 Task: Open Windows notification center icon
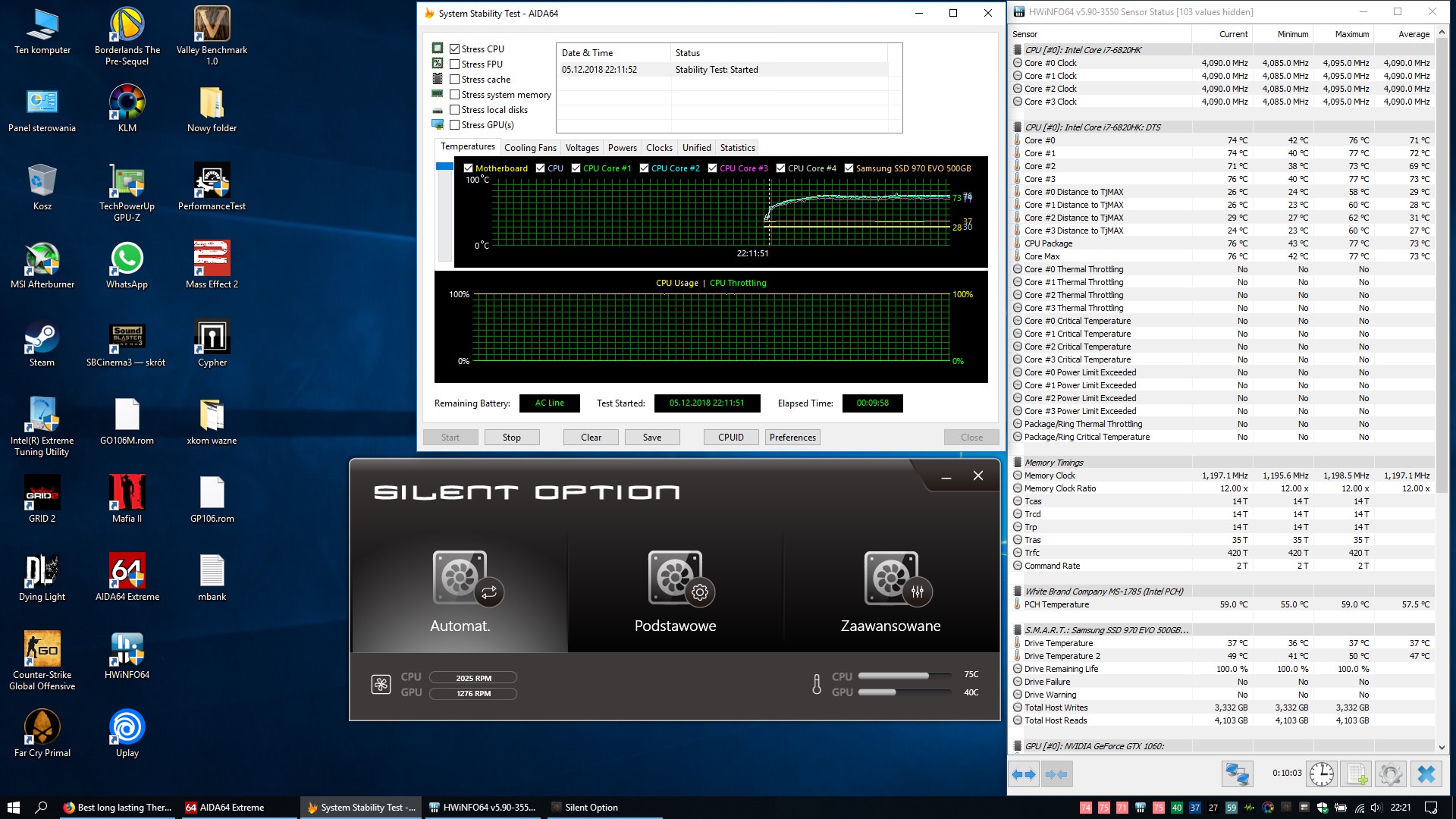click(1431, 808)
